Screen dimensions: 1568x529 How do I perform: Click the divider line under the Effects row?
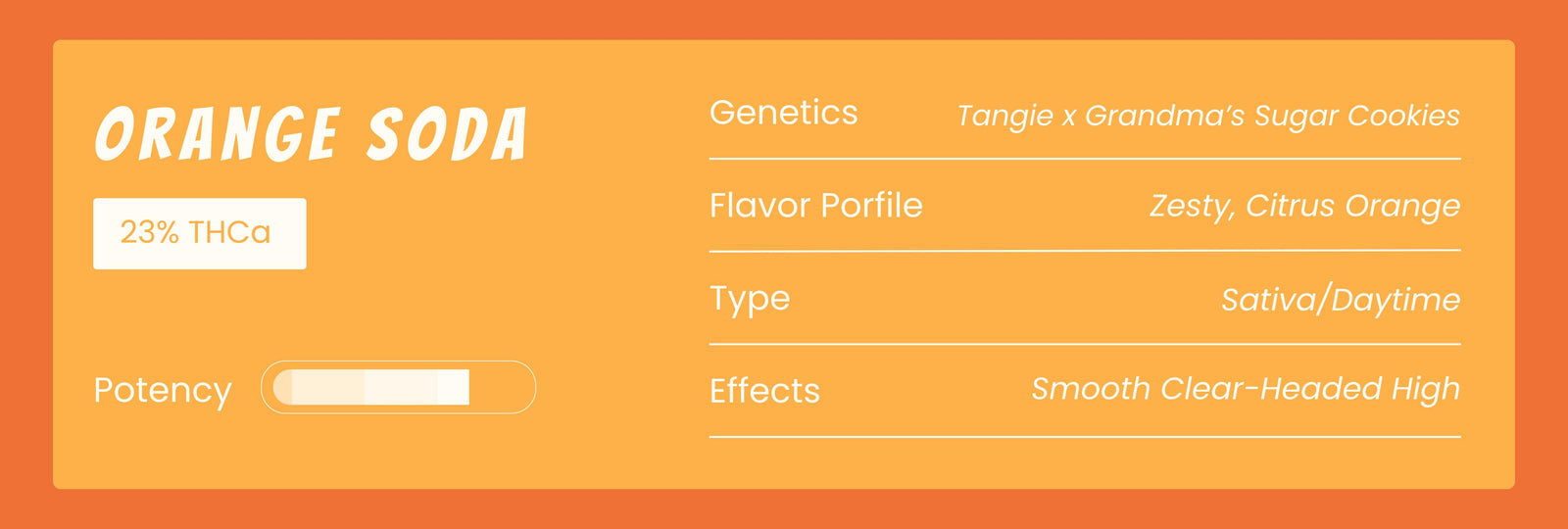coord(1084,436)
